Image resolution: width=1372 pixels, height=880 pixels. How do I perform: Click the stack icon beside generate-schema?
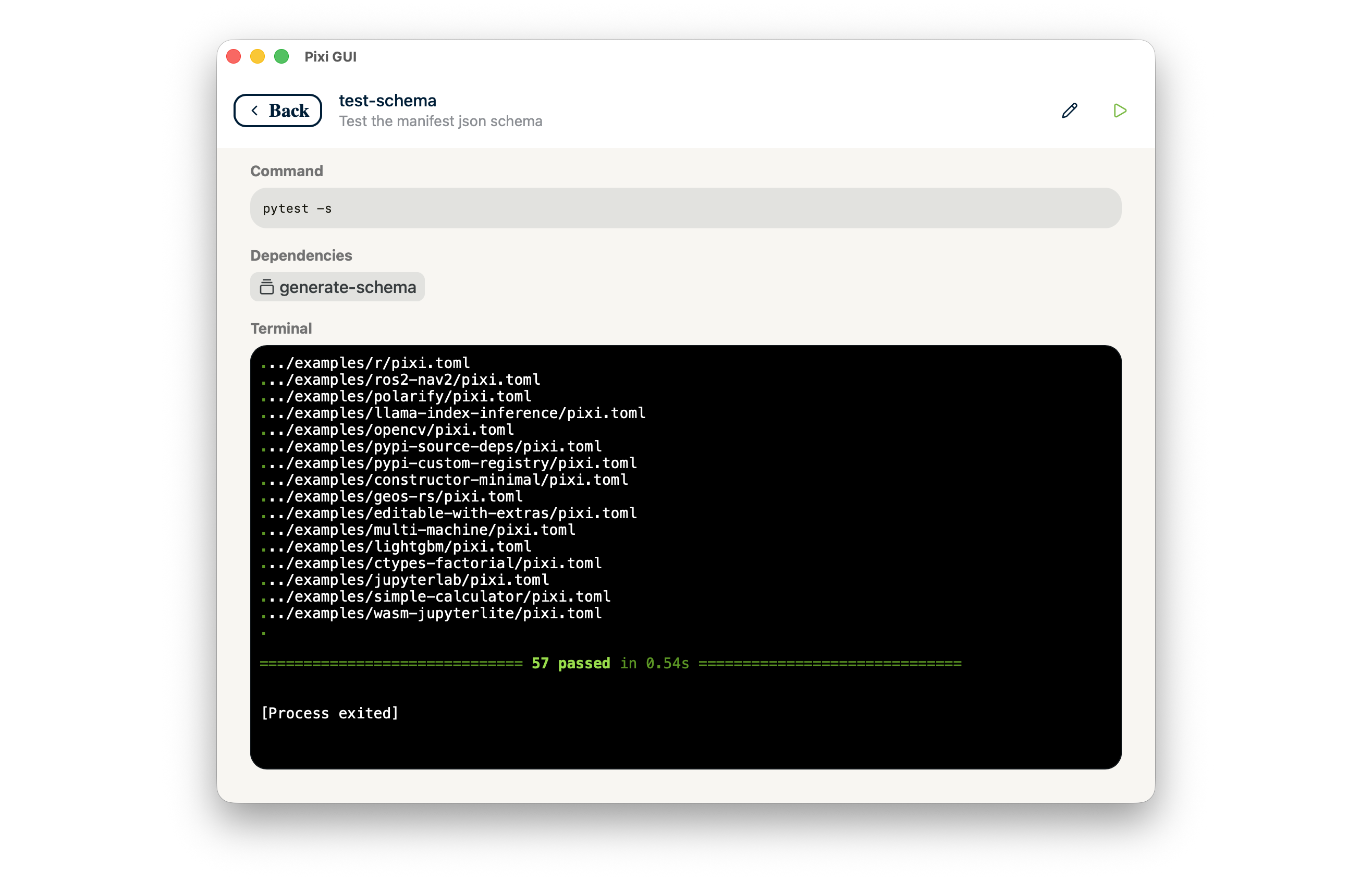click(x=266, y=287)
